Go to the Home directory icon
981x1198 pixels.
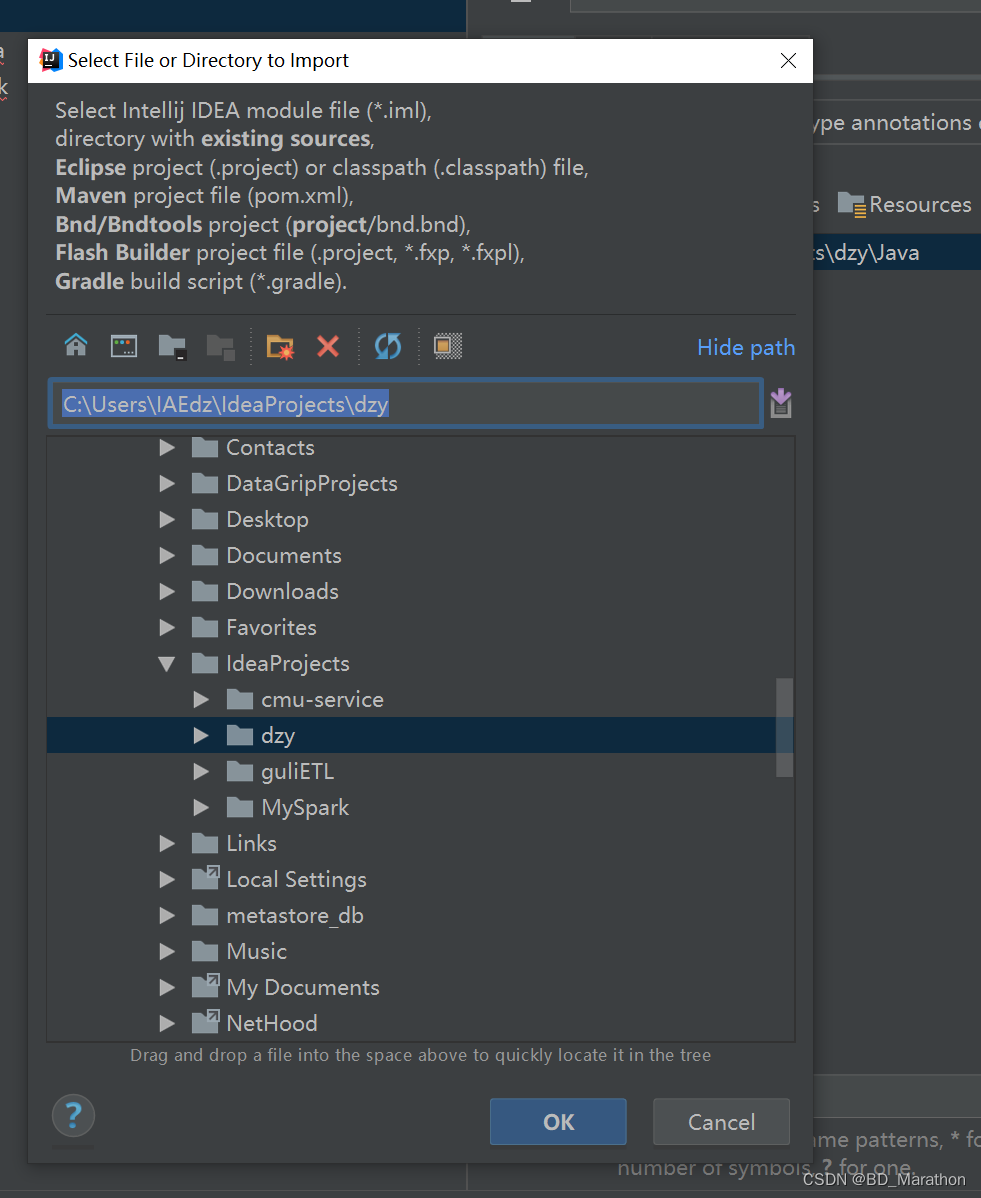coord(76,346)
